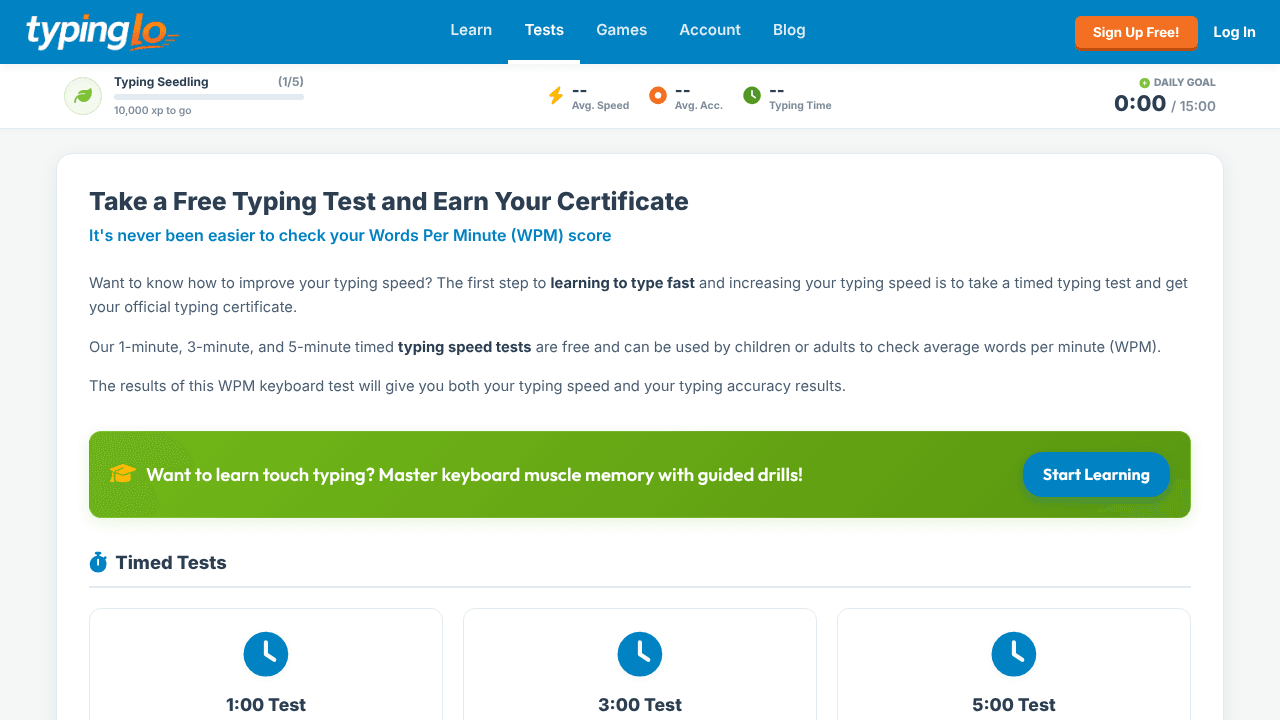Open the 1:00 Test card title
This screenshot has height=720, width=1280.
tap(266, 705)
